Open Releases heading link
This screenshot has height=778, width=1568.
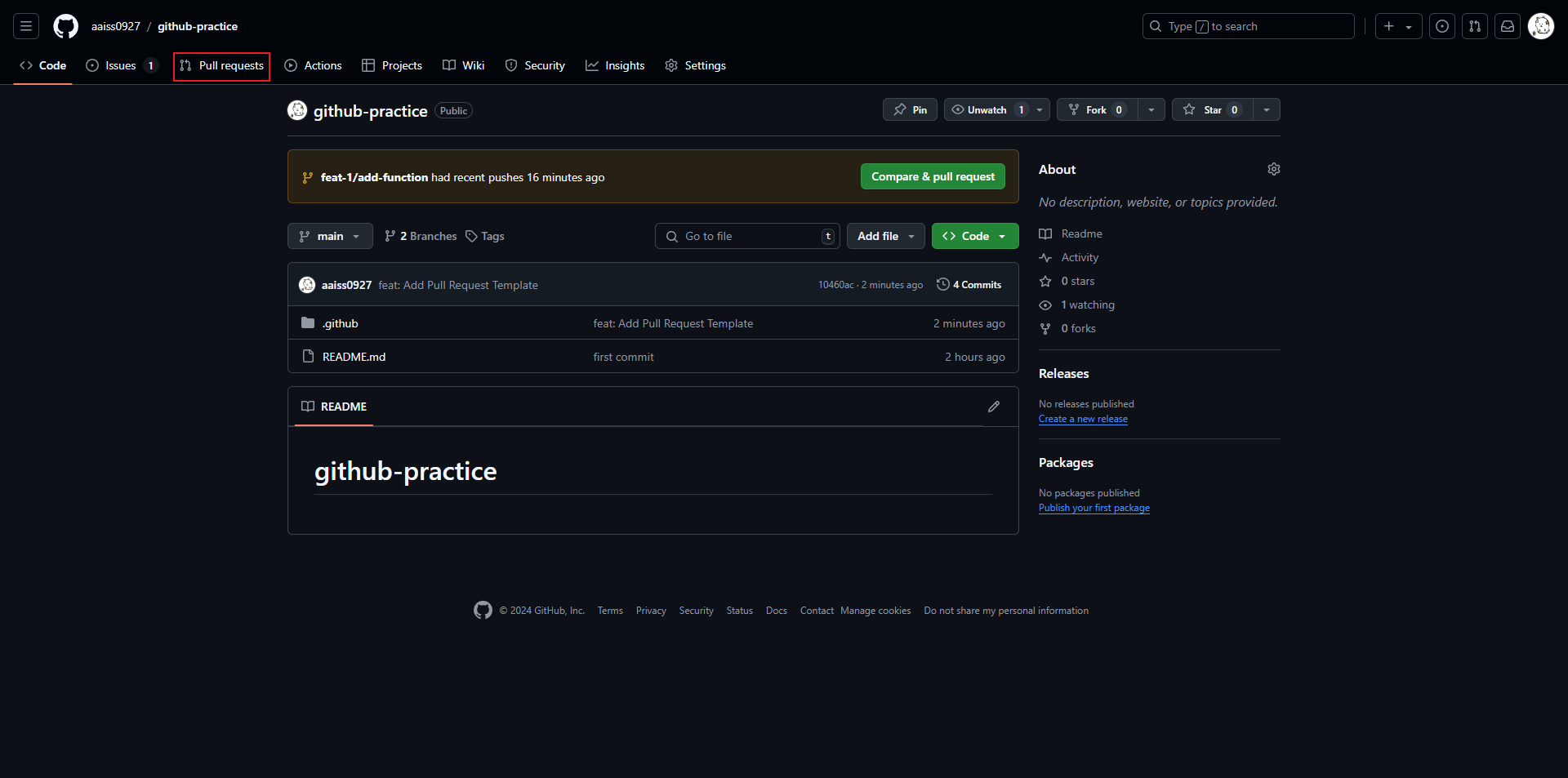pos(1063,374)
